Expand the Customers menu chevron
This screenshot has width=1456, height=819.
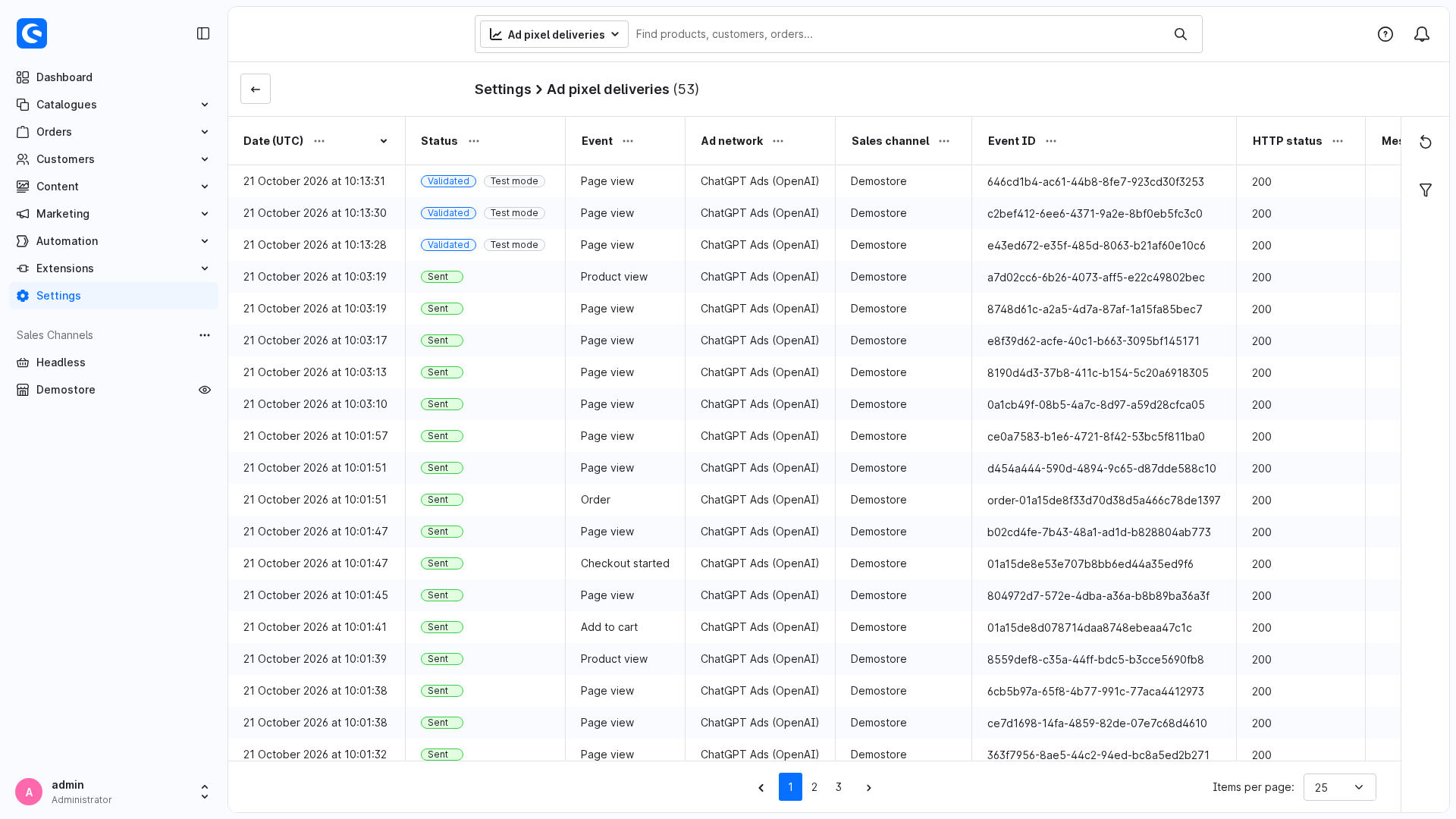click(205, 159)
